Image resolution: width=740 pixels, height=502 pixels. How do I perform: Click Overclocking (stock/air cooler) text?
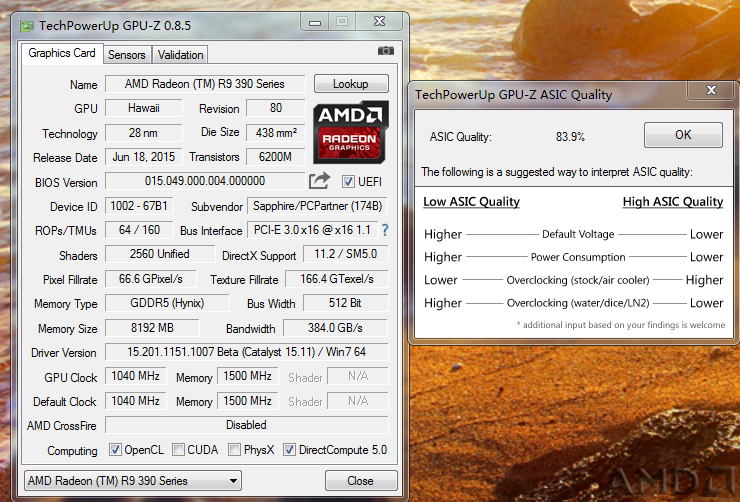pos(578,280)
